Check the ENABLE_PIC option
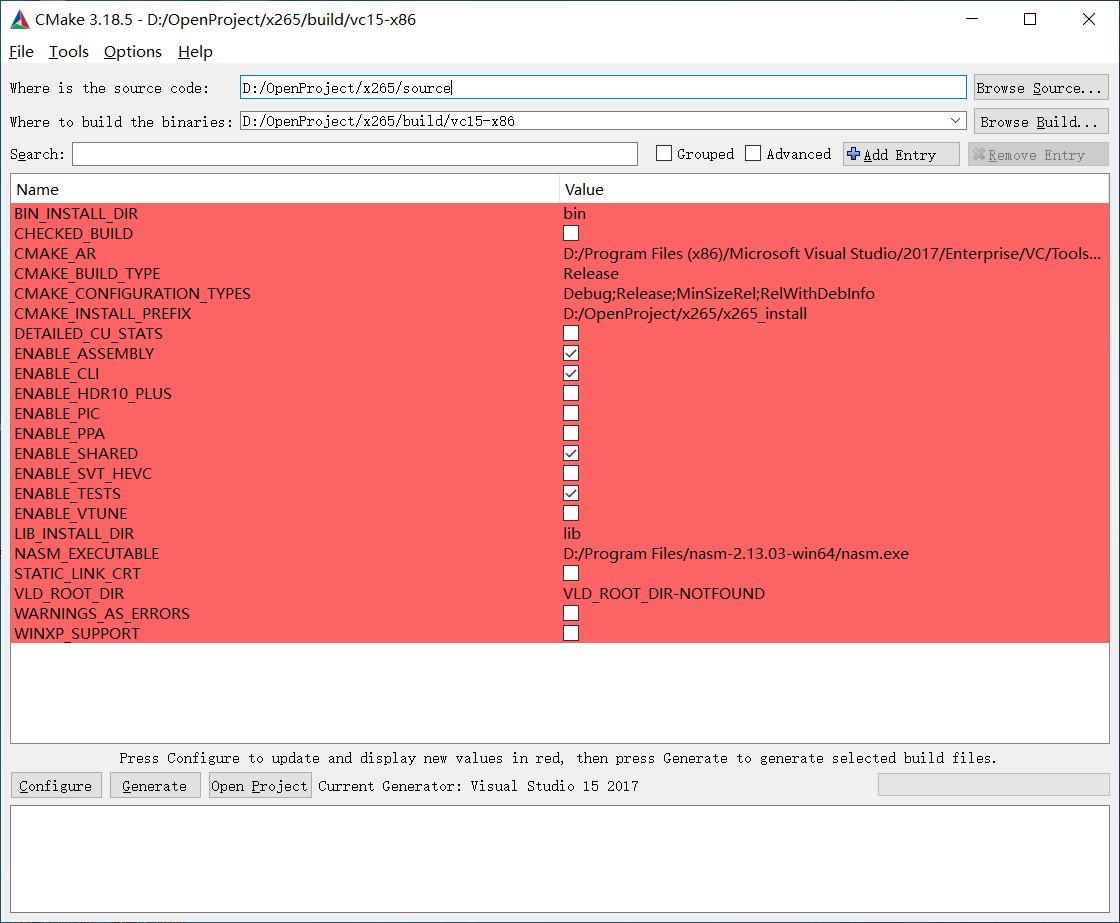Viewport: 1120px width, 923px height. pos(571,414)
